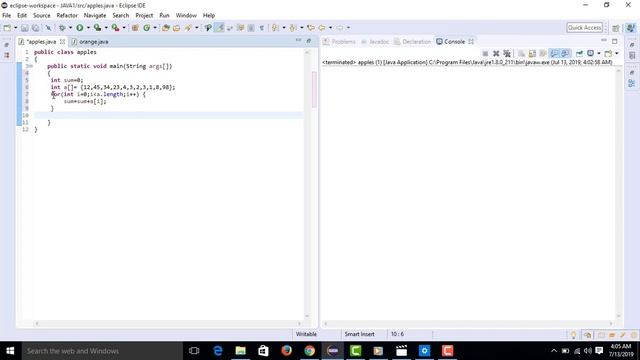Minimize the editor area icon
This screenshot has height=360, width=640.
pos(298,40)
